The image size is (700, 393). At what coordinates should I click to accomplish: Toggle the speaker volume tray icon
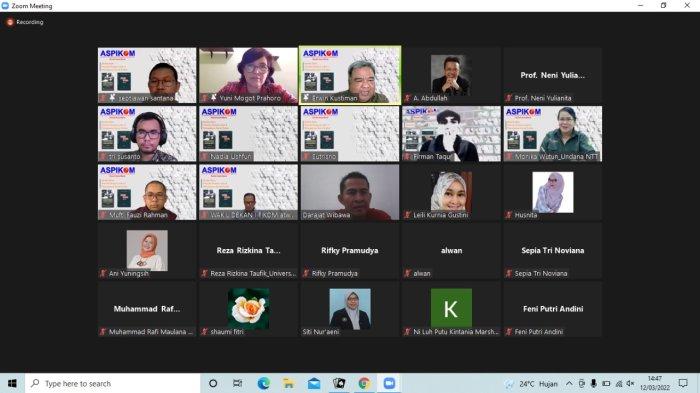pyautogui.click(x=630, y=383)
